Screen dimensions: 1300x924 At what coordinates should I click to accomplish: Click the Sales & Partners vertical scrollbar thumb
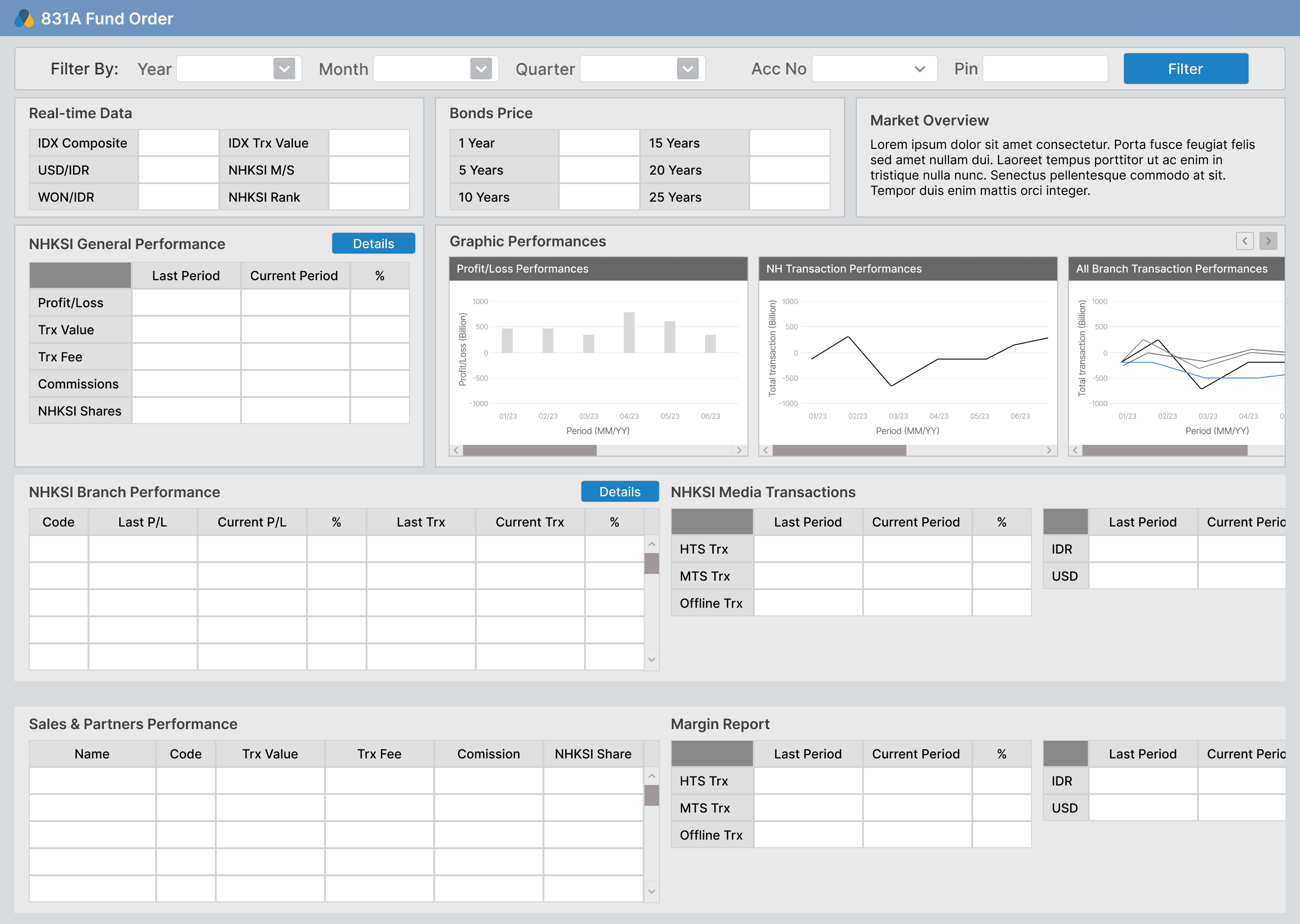point(652,795)
